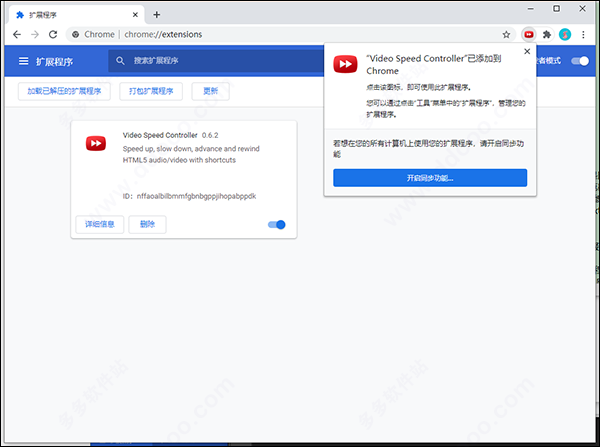The image size is (600, 447).
Task: Click 删除 to delete the extension
Action: coord(147,224)
